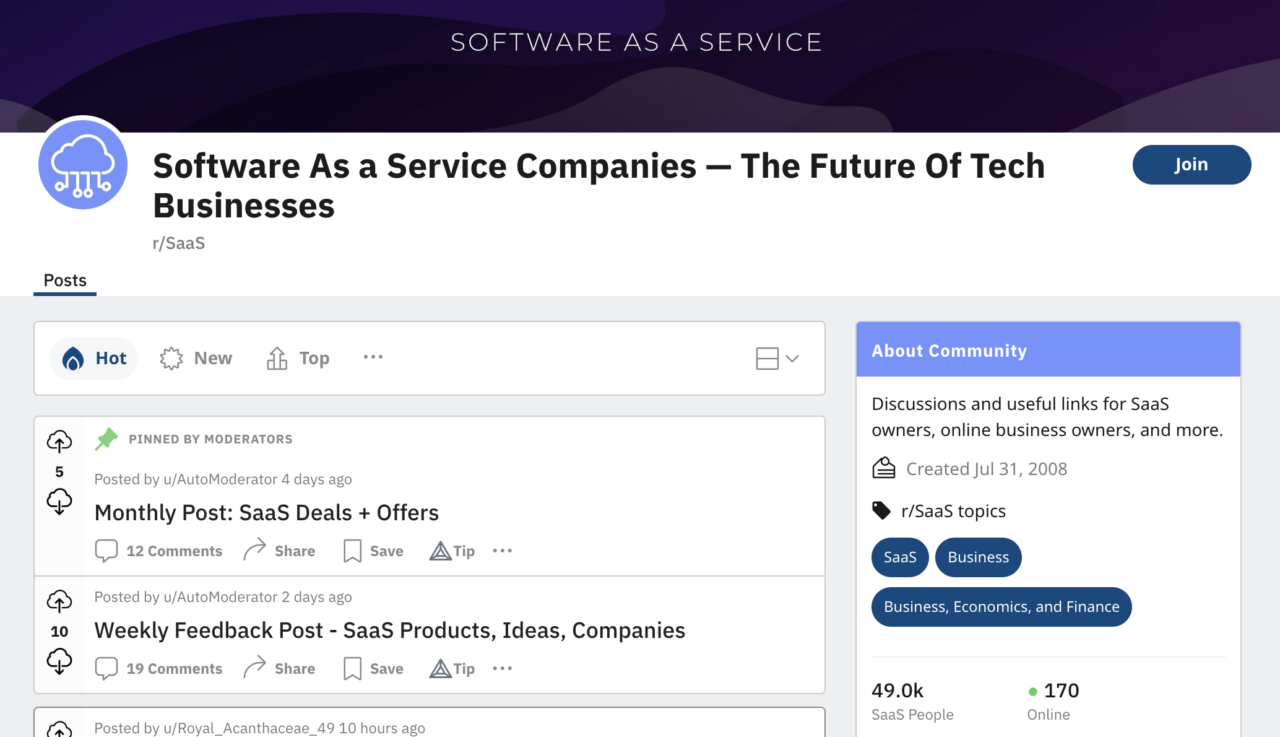
Task: Share the Weekly Feedback Post
Action: point(279,669)
